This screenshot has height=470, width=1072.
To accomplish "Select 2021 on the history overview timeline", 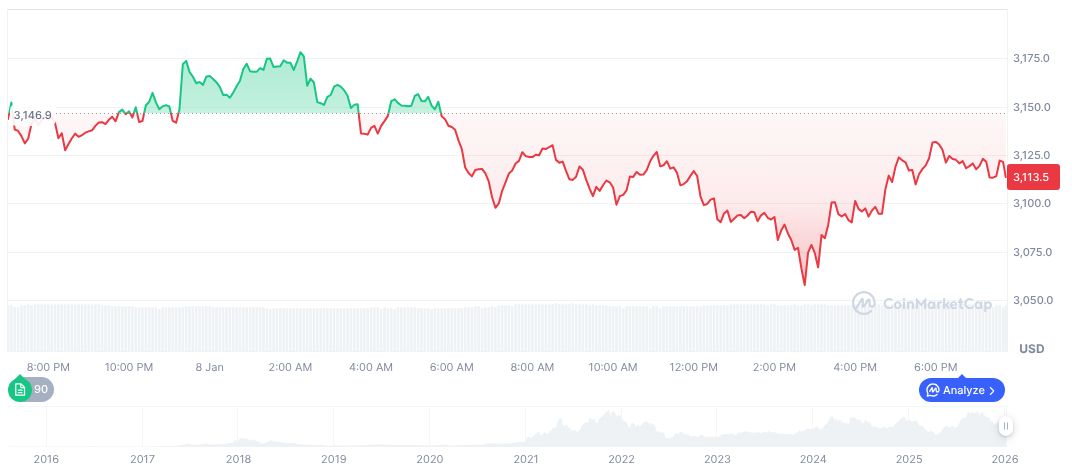I will (x=525, y=459).
